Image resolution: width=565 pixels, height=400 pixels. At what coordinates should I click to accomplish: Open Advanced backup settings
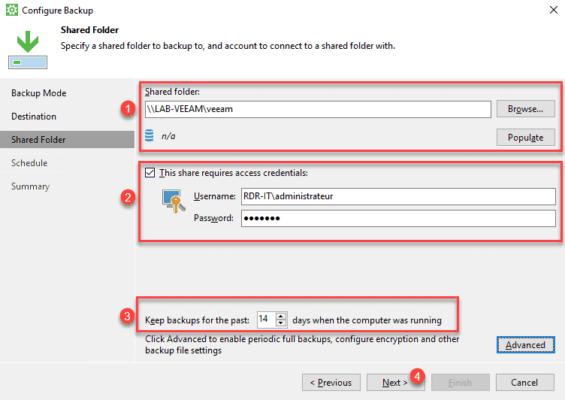(525, 345)
